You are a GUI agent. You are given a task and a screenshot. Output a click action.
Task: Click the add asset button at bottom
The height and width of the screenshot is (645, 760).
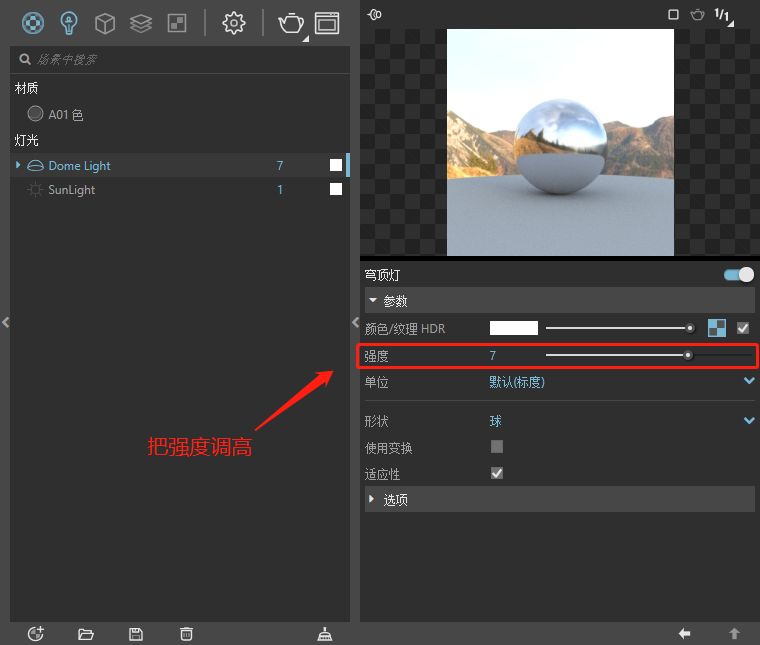click(x=36, y=634)
